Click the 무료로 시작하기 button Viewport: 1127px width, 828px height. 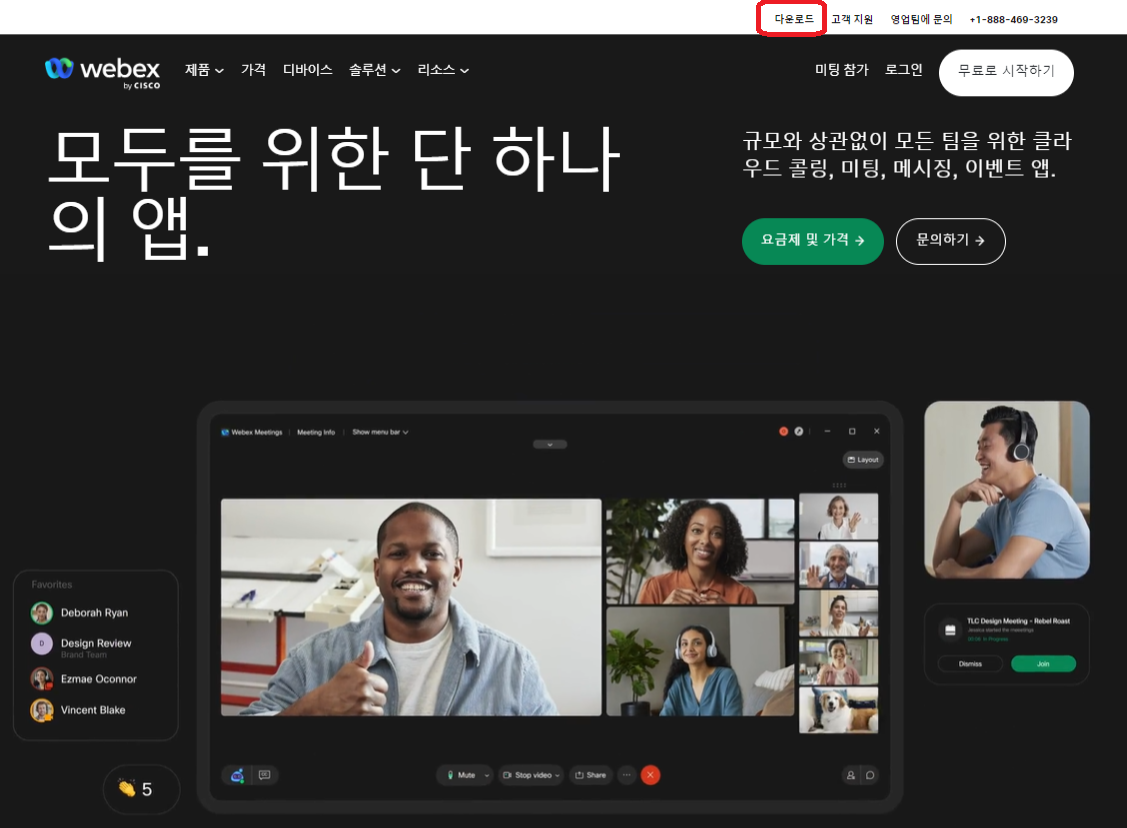click(1006, 72)
